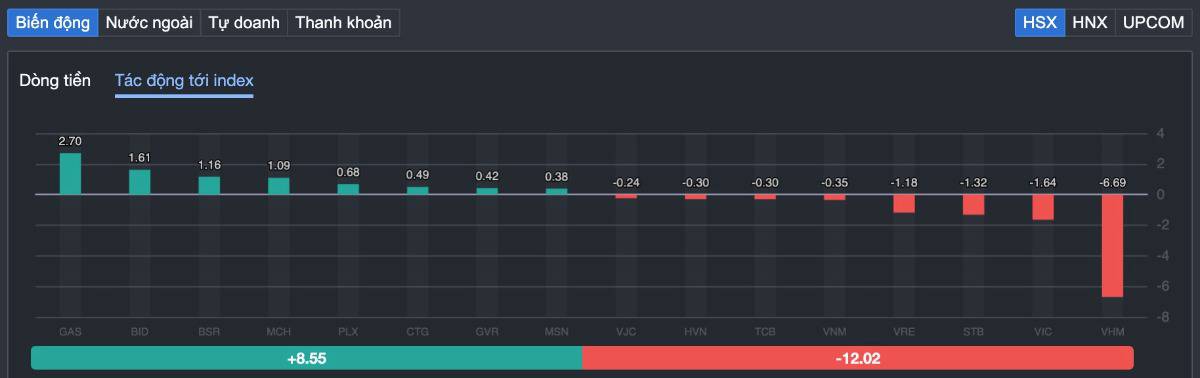The image size is (1200, 378).
Task: Click the VHM ticker label
Action: (x=1112, y=331)
